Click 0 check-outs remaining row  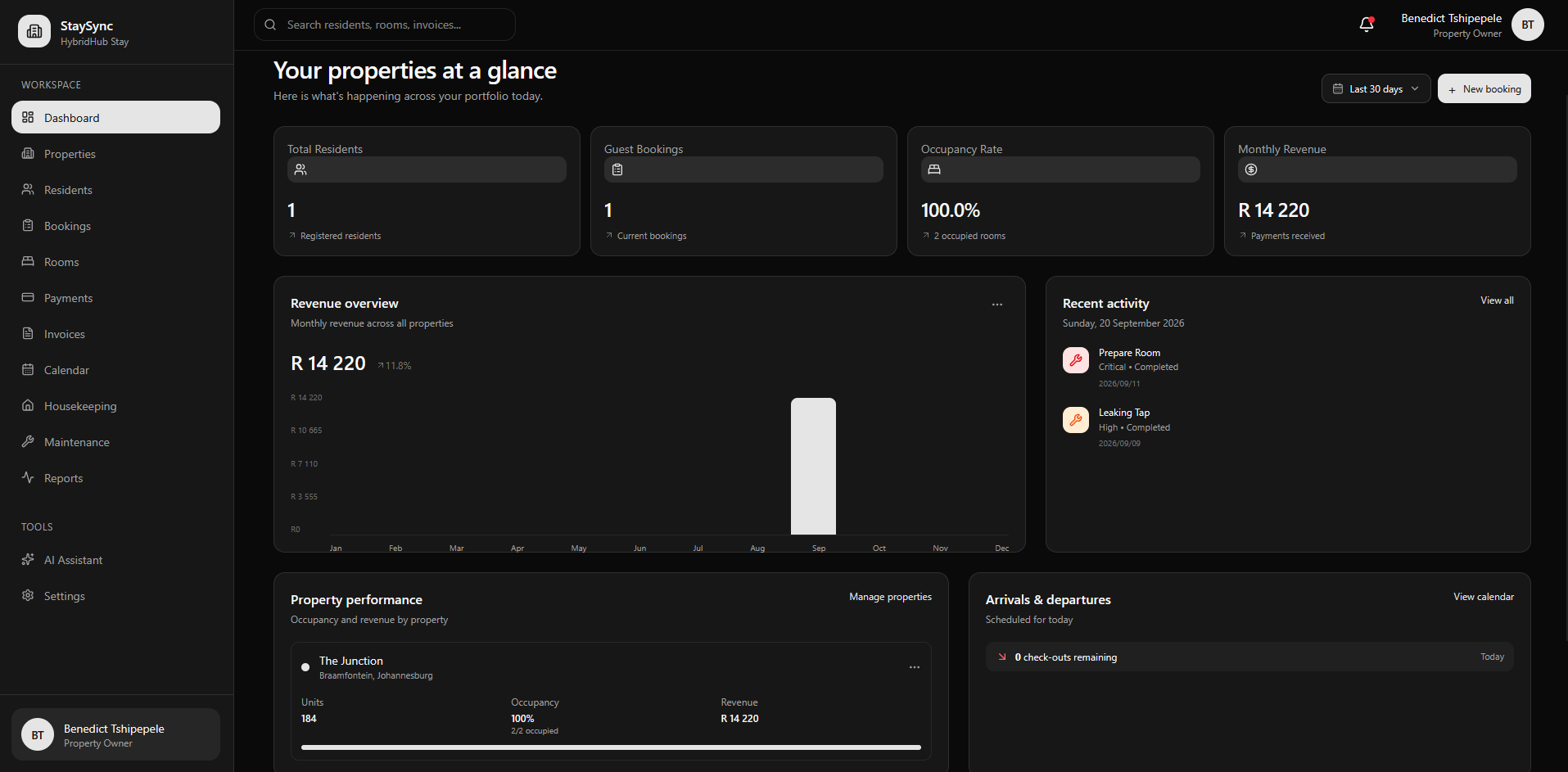pos(1249,657)
